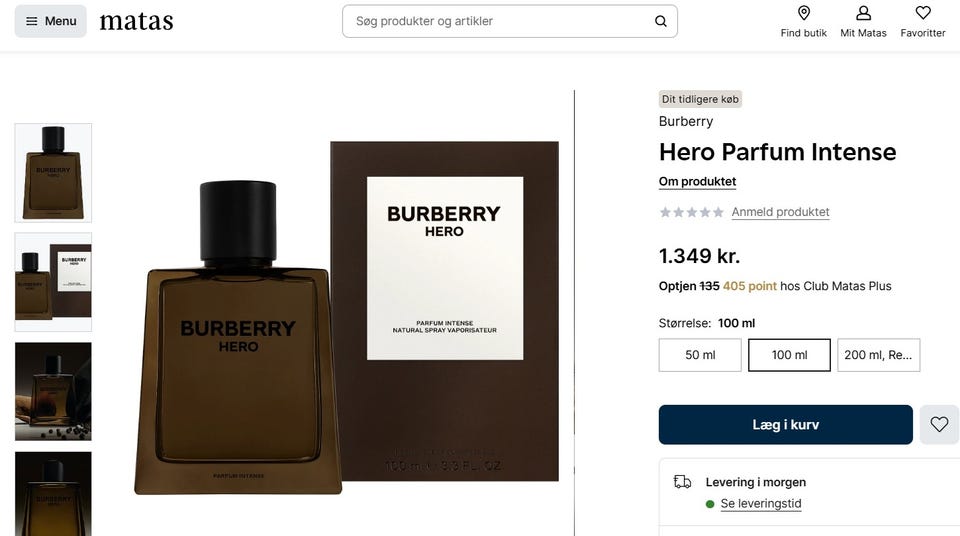Screen dimensions: 960x536
Task: Click Anmeld produktet review link
Action: 780,212
